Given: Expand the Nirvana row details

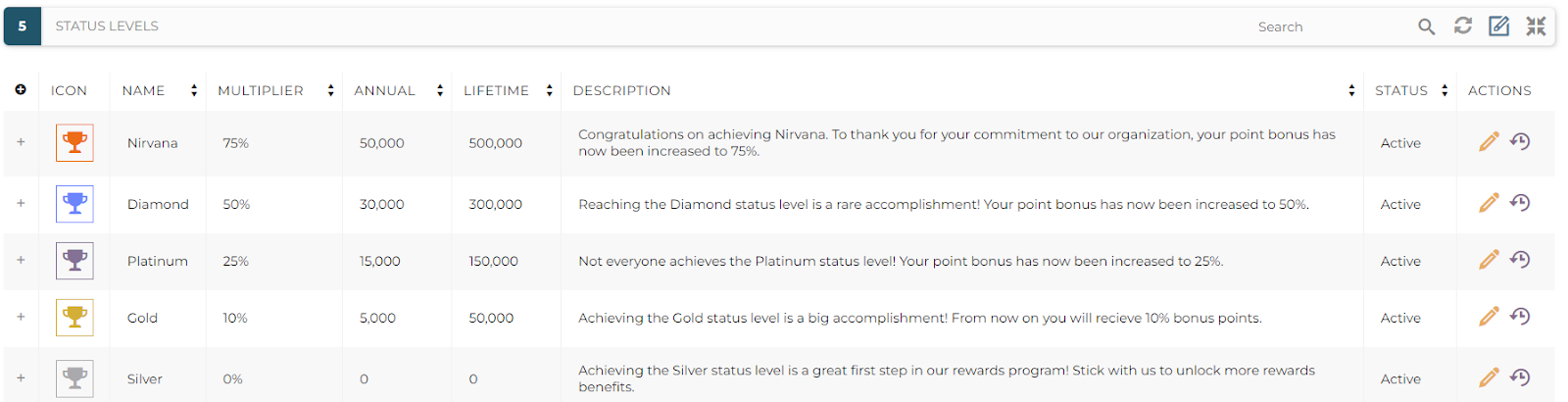Looking at the screenshot, I should pyautogui.click(x=21, y=142).
